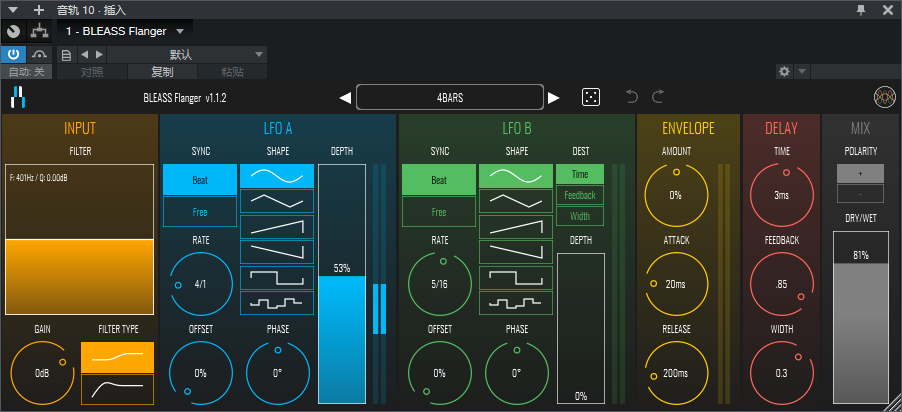902x412 pixels.
Task: Redo the parameter change
Action: (658, 97)
